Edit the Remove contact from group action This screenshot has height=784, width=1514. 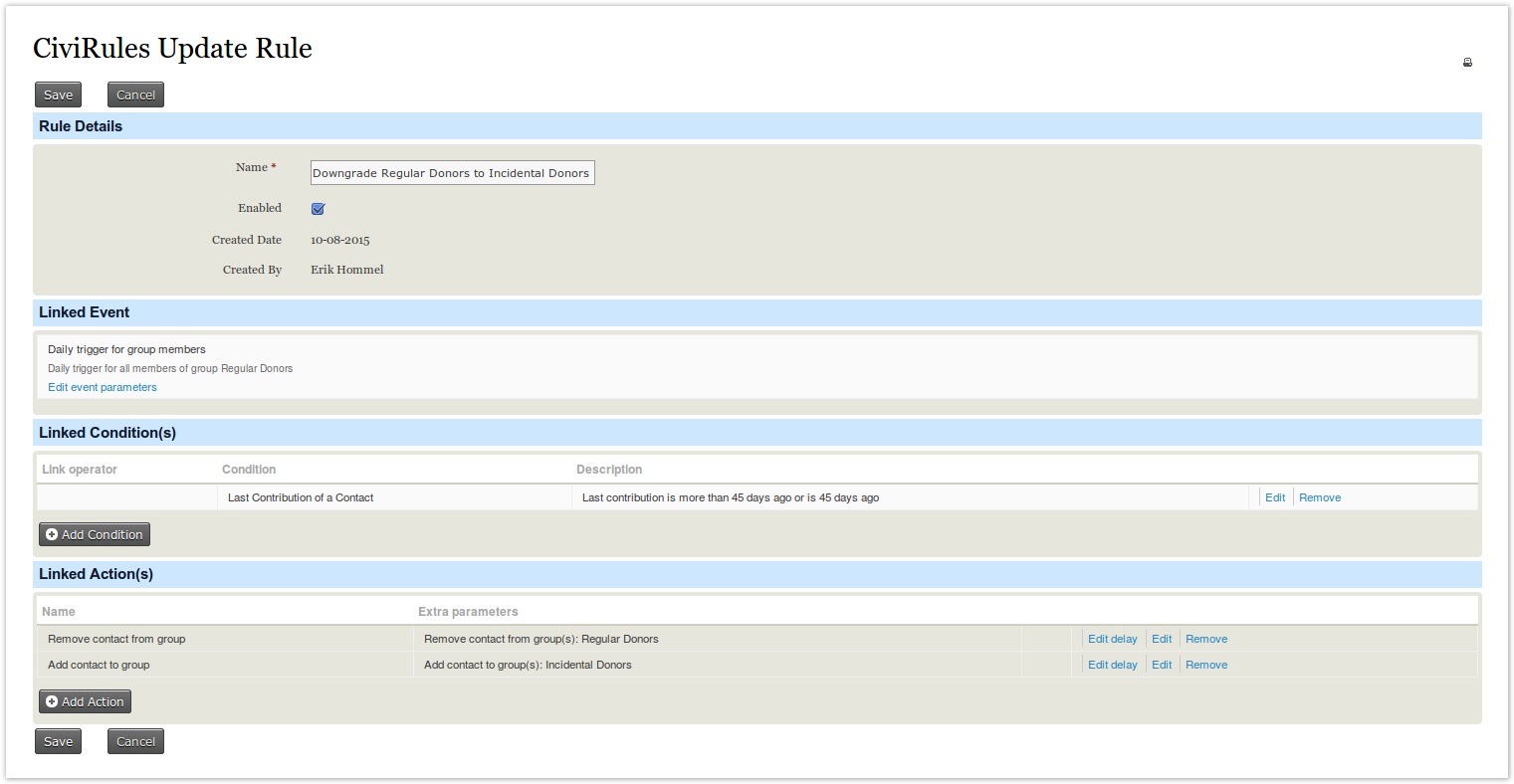coord(1161,639)
